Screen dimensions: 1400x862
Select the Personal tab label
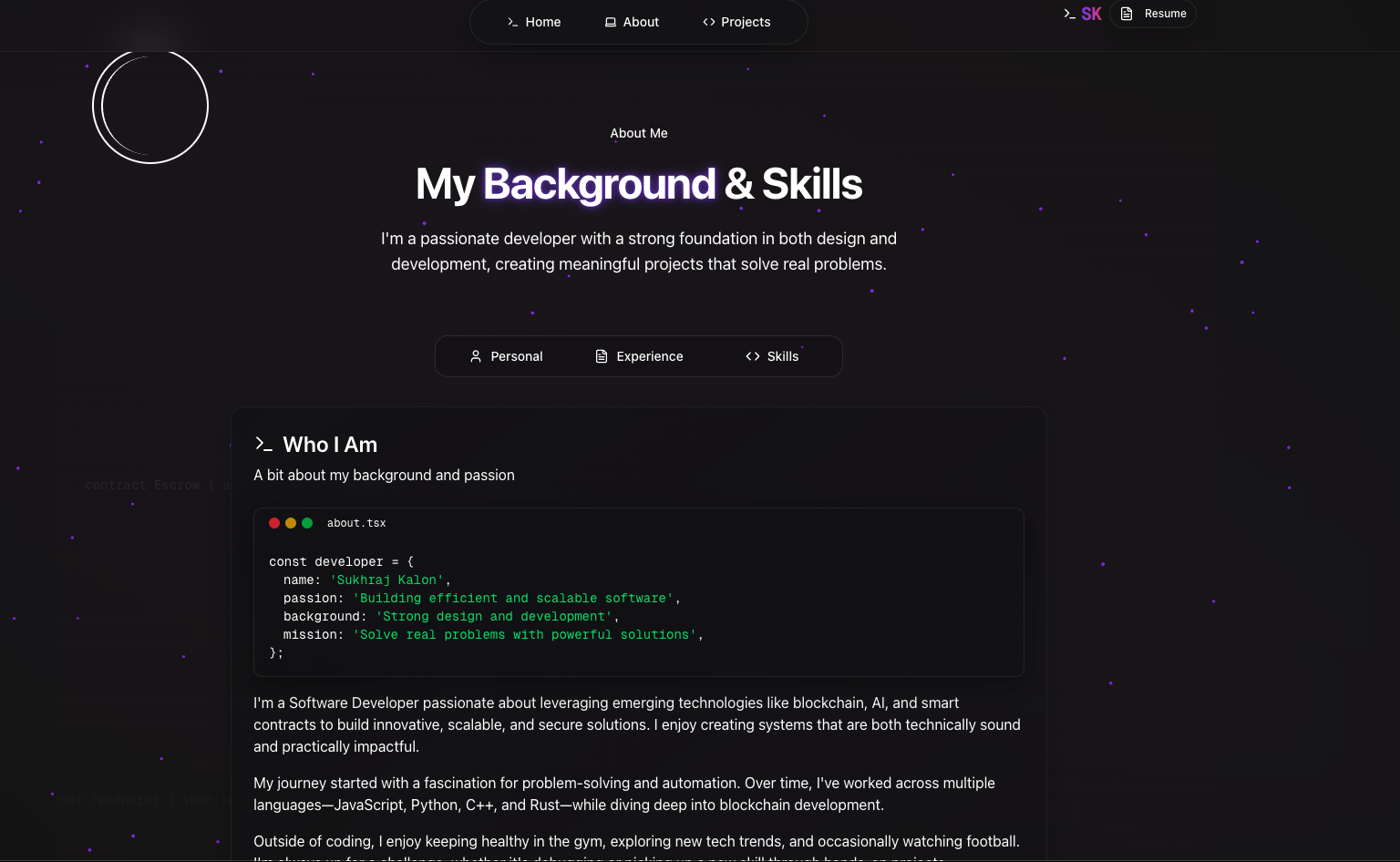pyautogui.click(x=516, y=356)
